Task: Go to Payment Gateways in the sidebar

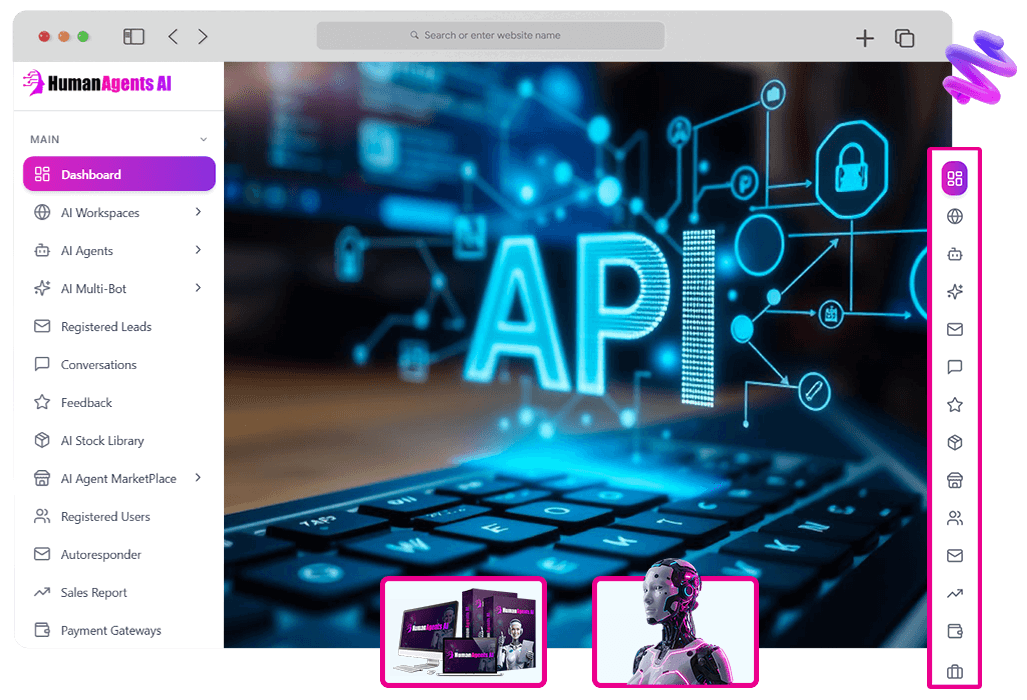Action: (110, 631)
